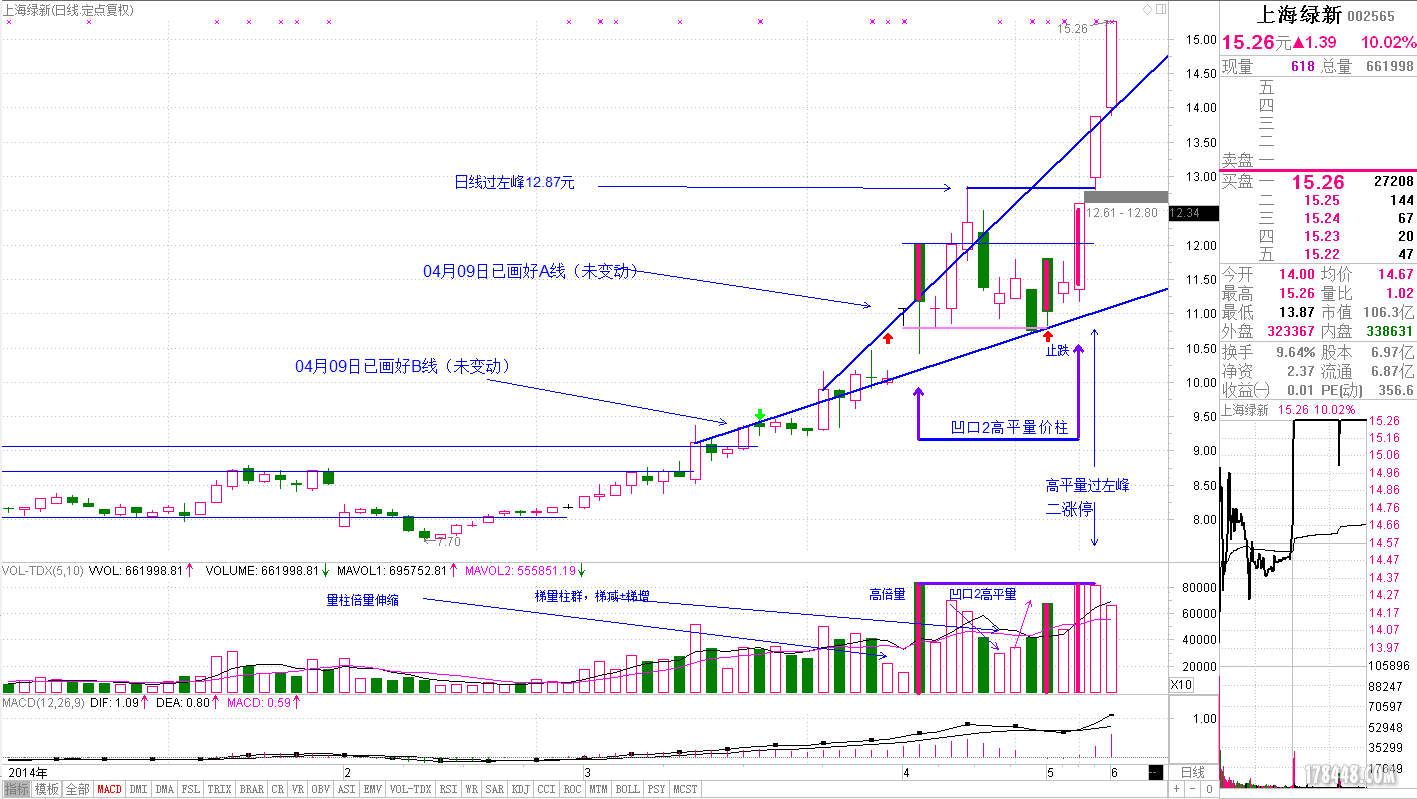Reset zoom with the 0 button
The image size is (1417, 799).
[1209, 789]
